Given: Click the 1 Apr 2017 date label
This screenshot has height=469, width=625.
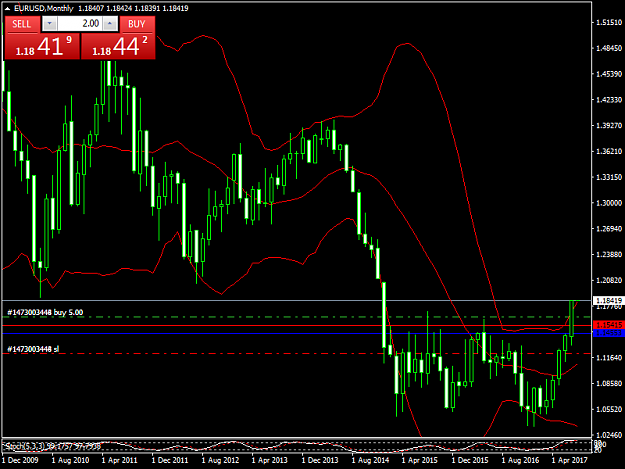Looking at the screenshot, I should point(570,460).
